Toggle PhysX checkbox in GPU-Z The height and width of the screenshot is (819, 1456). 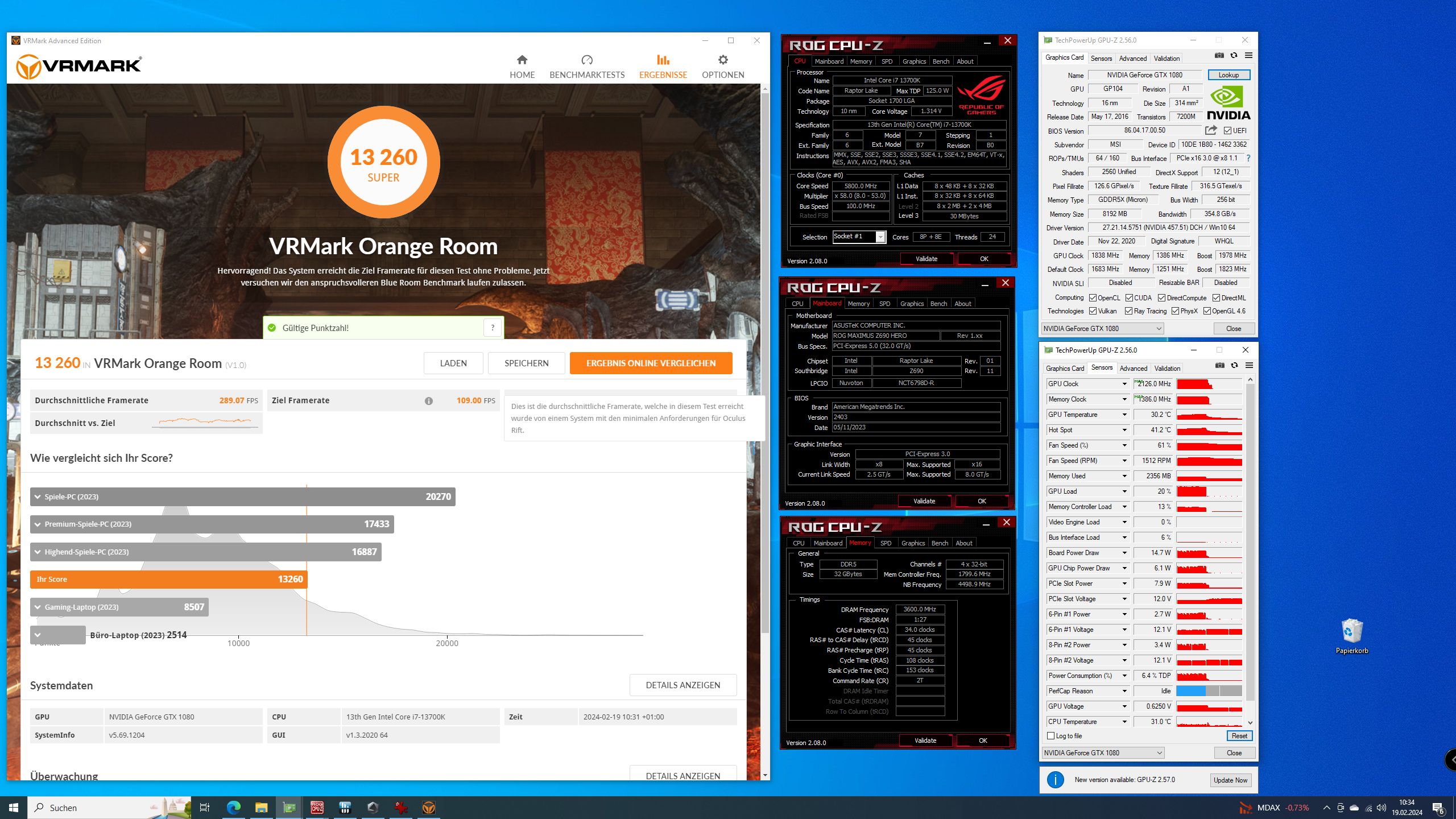[1175, 311]
